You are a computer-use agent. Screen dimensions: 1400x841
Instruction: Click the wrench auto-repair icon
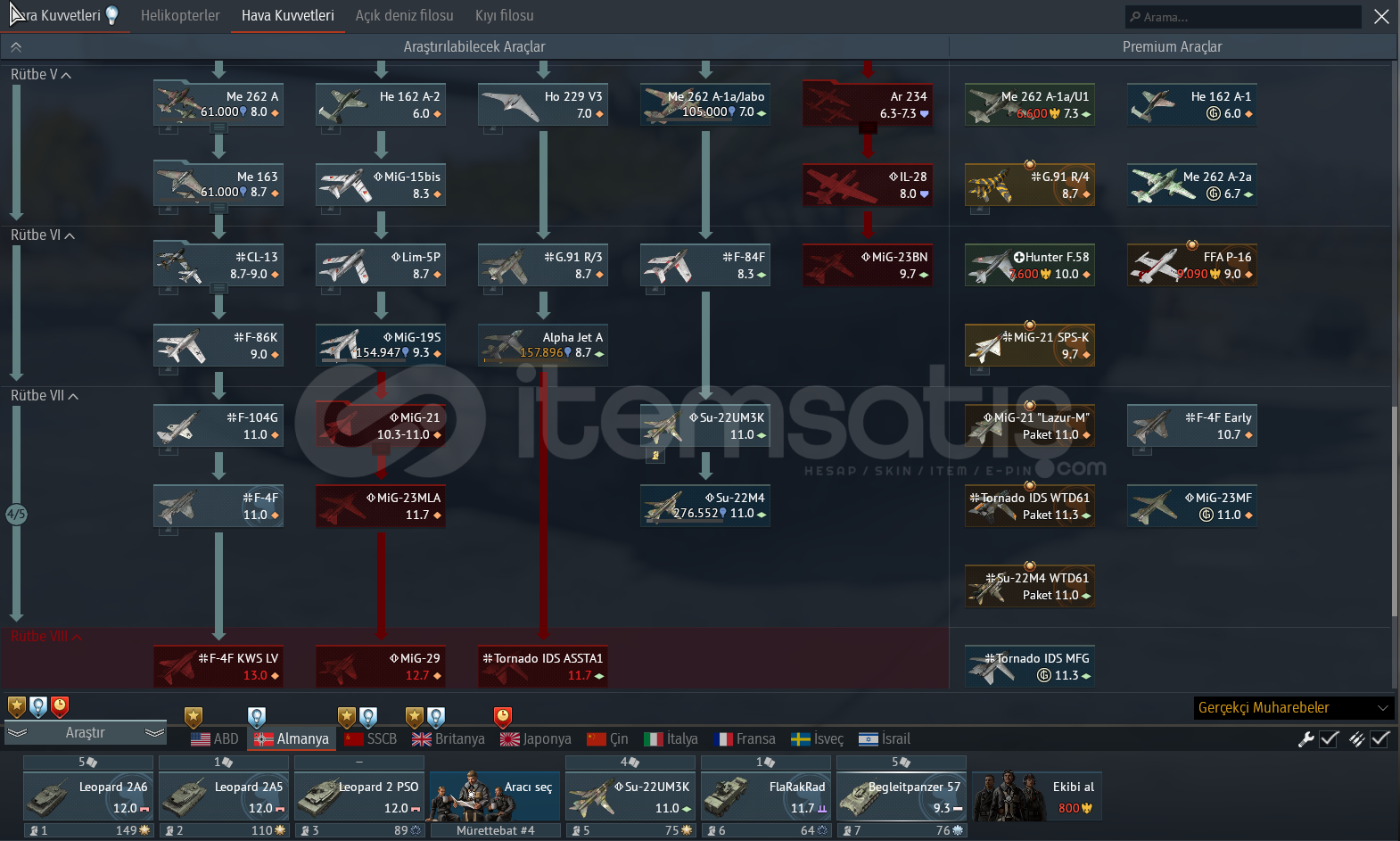[1306, 738]
